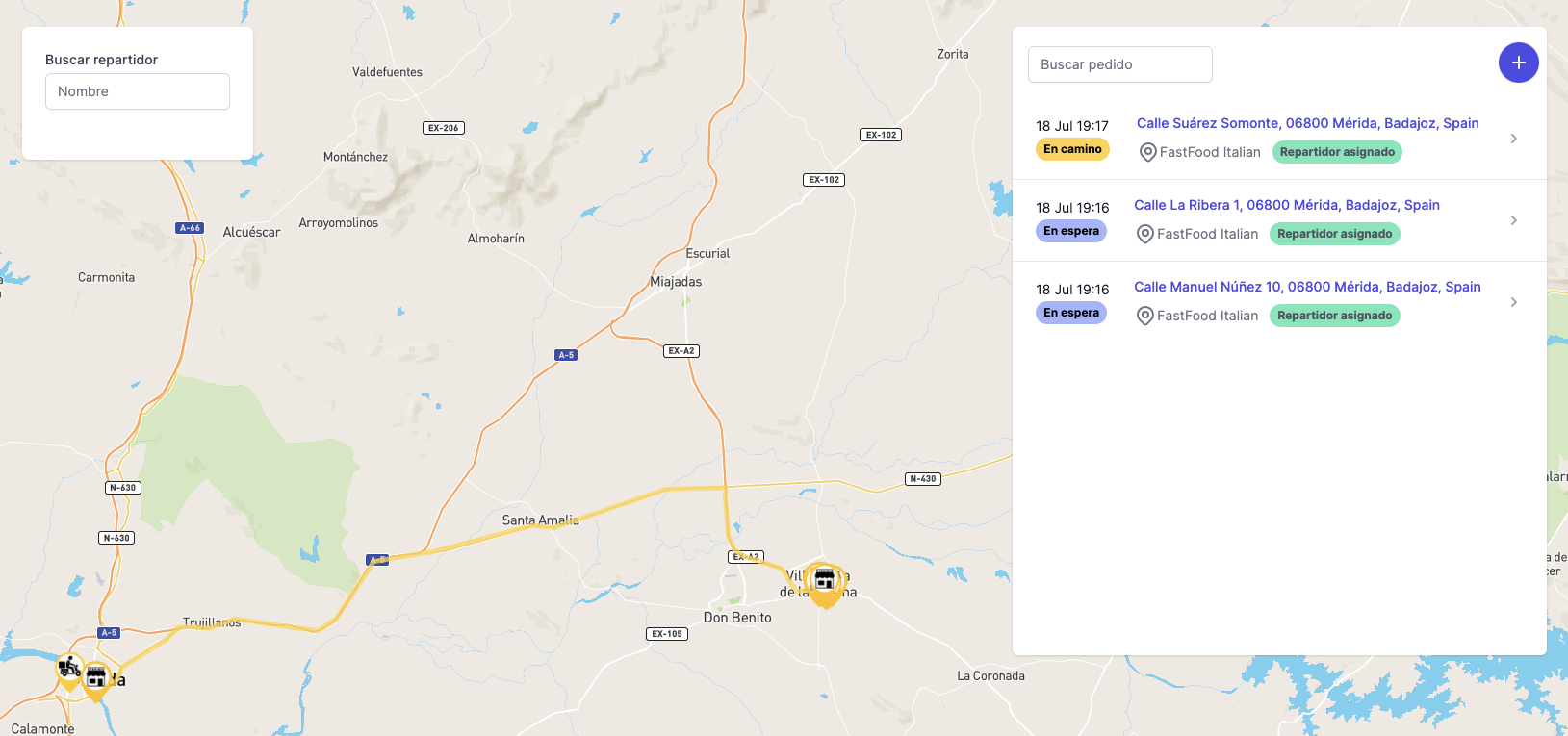This screenshot has width=1568, height=736.
Task: Click the Buscar repartidor label
Action: pyautogui.click(x=101, y=60)
